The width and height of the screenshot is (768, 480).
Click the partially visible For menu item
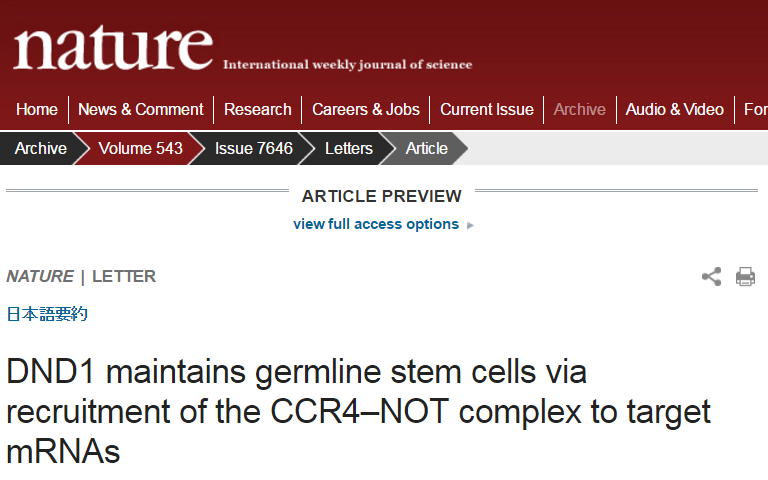click(x=755, y=109)
